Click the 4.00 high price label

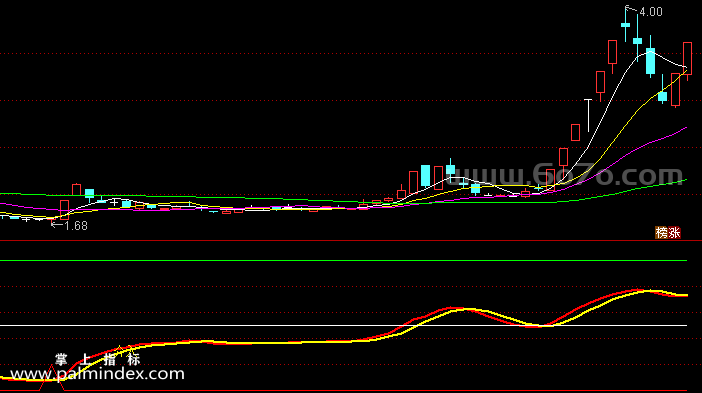point(651,12)
